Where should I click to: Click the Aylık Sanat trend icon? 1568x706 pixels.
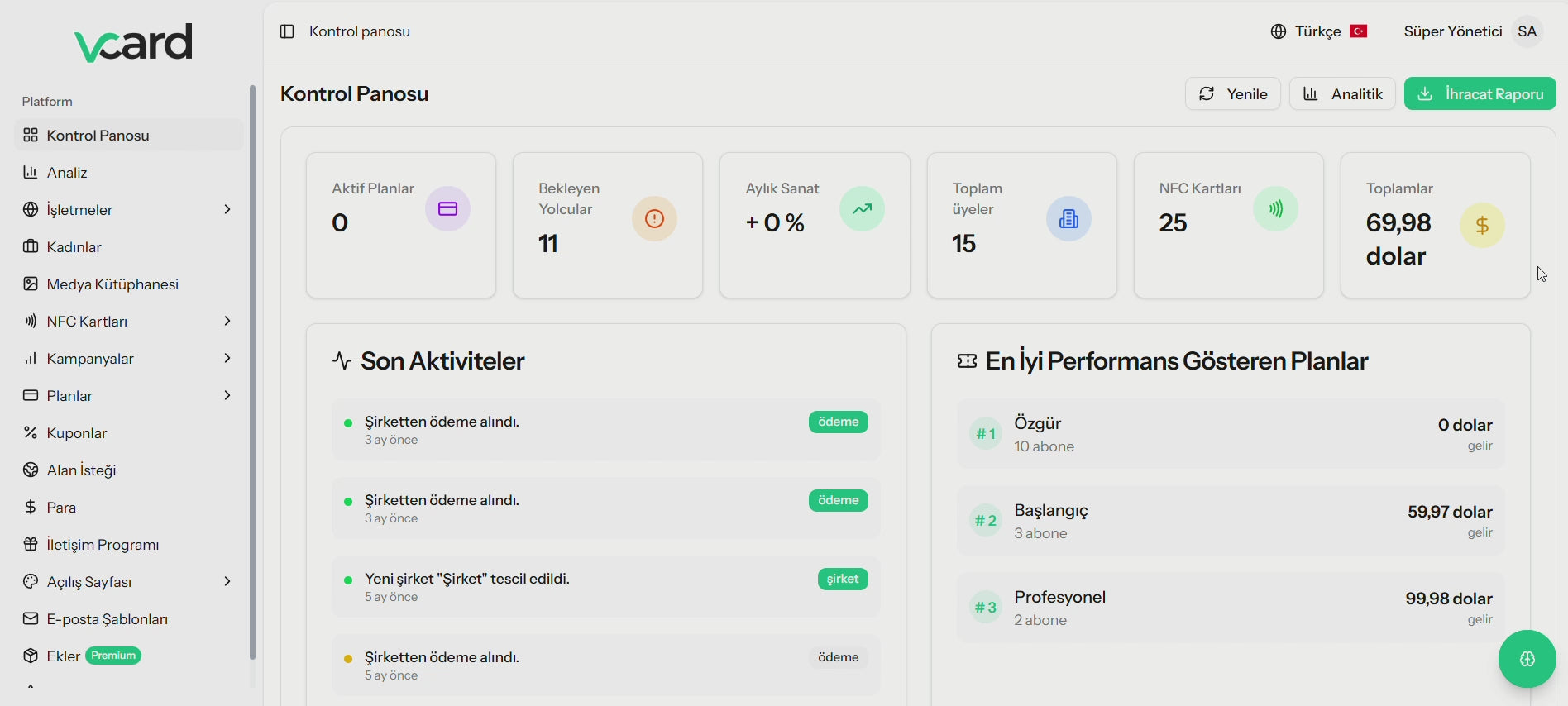[862, 209]
